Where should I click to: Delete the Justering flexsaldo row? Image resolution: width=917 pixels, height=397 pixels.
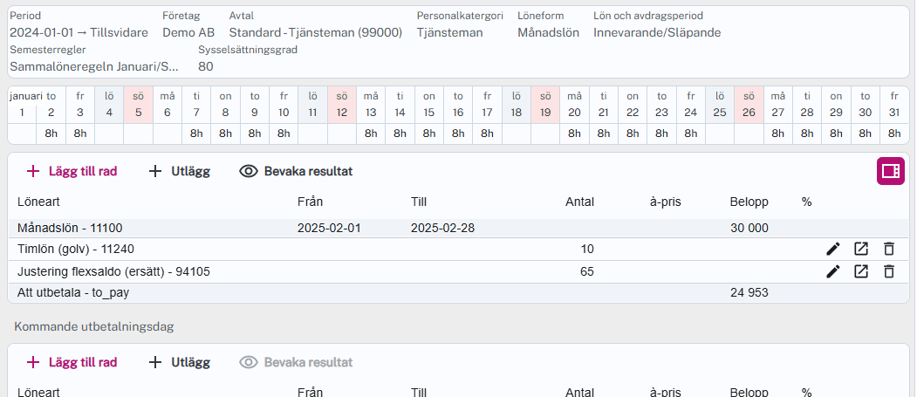[x=889, y=271]
